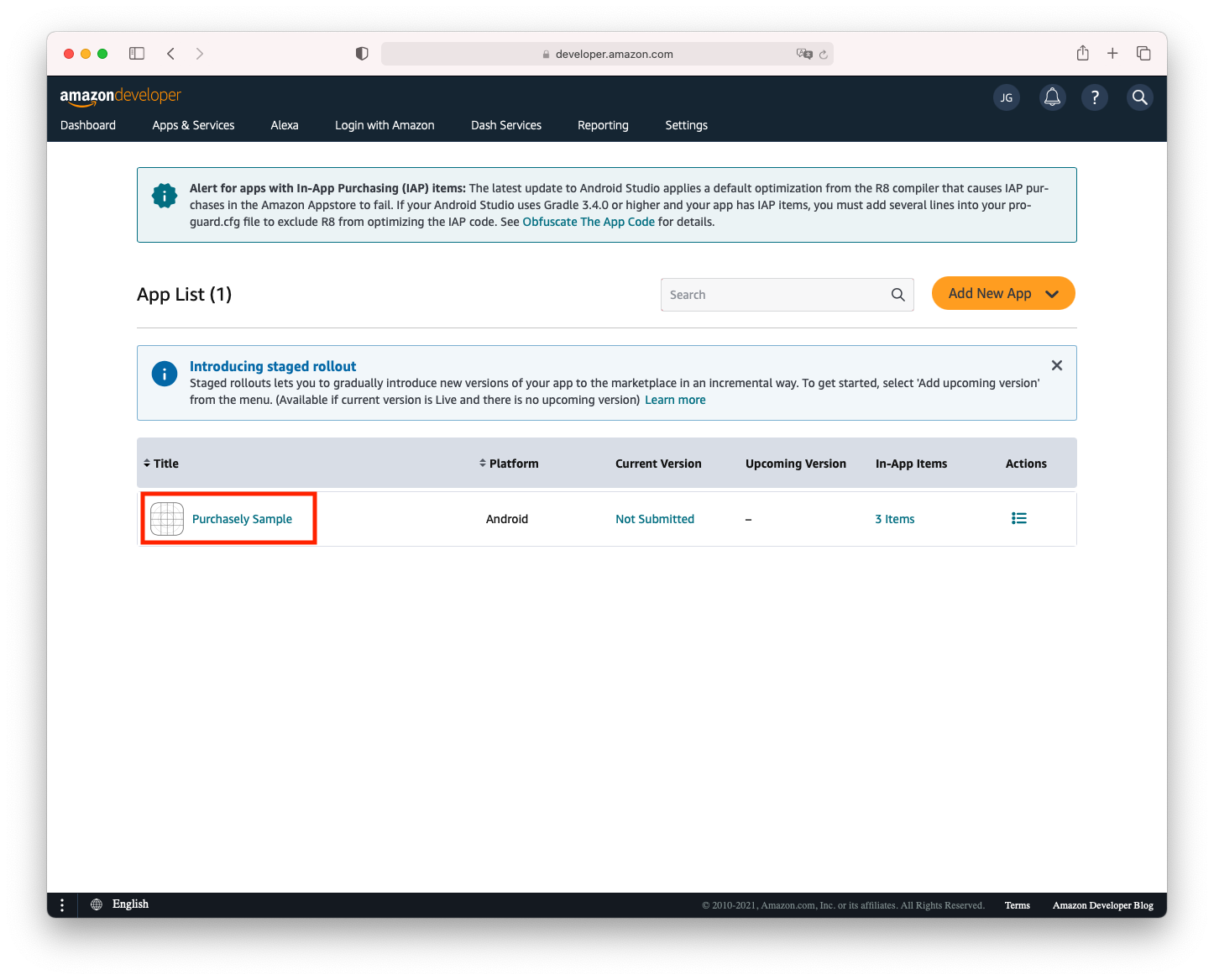Change language from English
1214x980 pixels.
click(x=130, y=904)
